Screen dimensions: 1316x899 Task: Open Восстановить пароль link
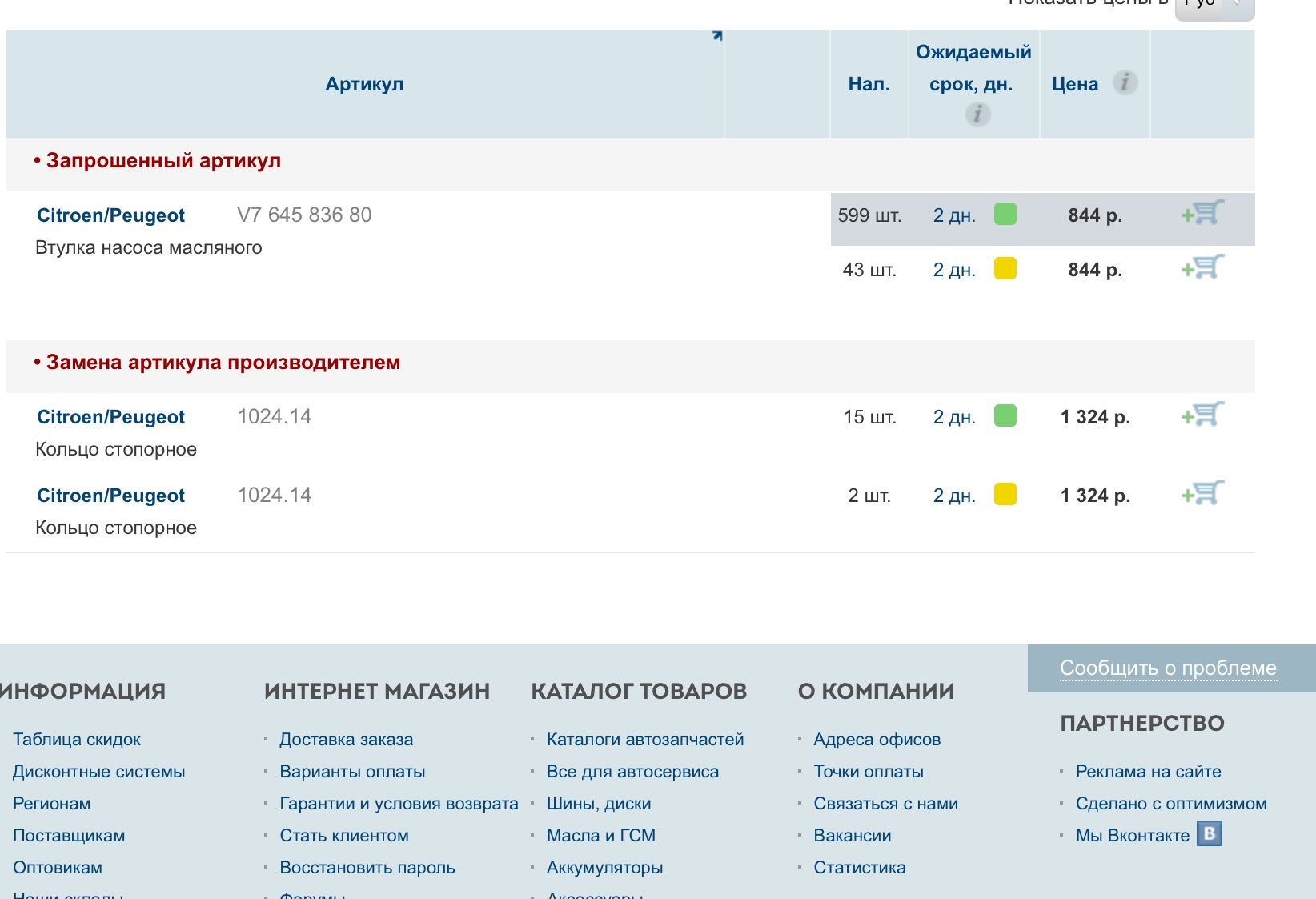coord(367,868)
